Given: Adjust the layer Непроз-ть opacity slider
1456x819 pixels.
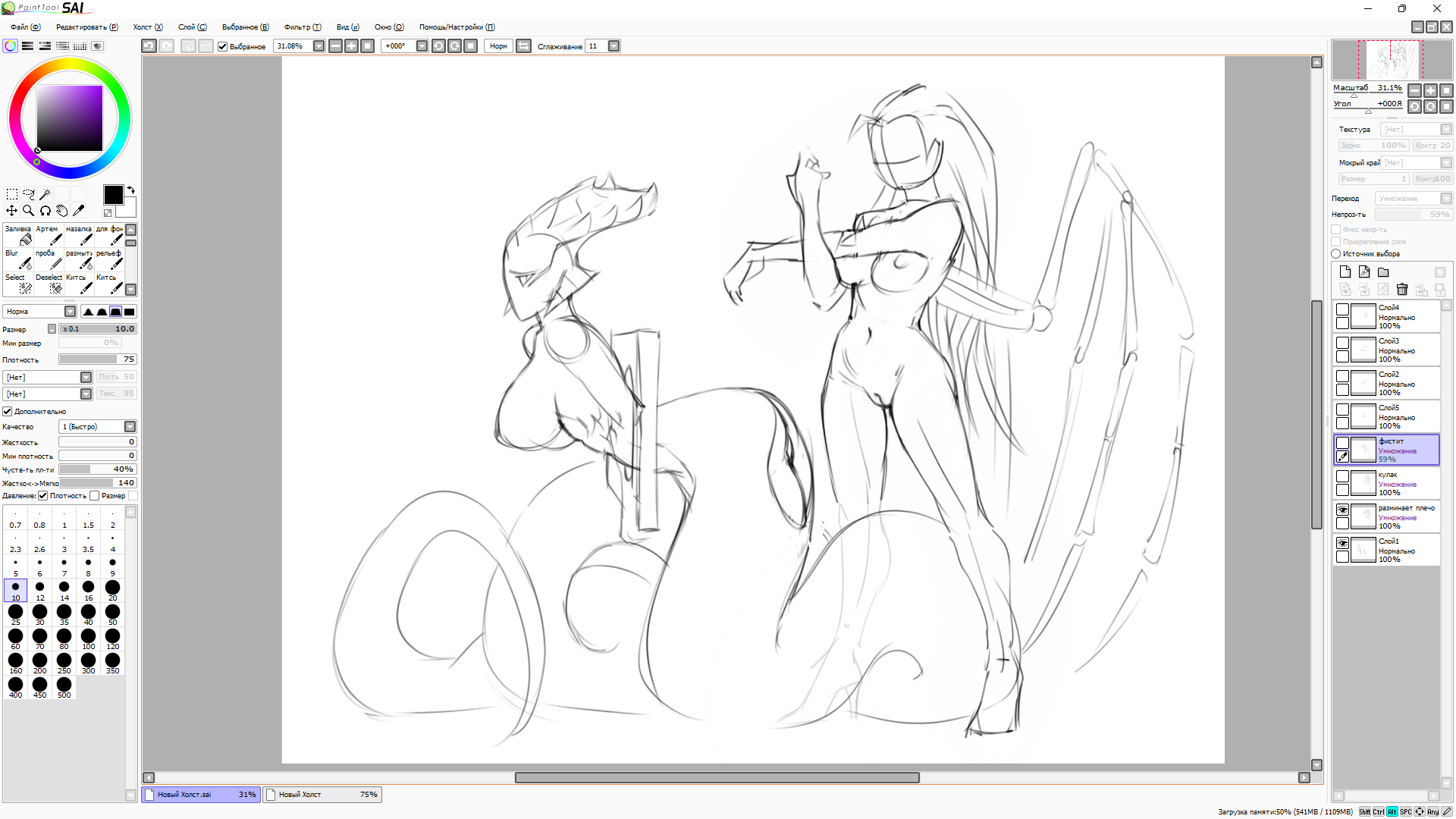Looking at the screenshot, I should [1414, 215].
